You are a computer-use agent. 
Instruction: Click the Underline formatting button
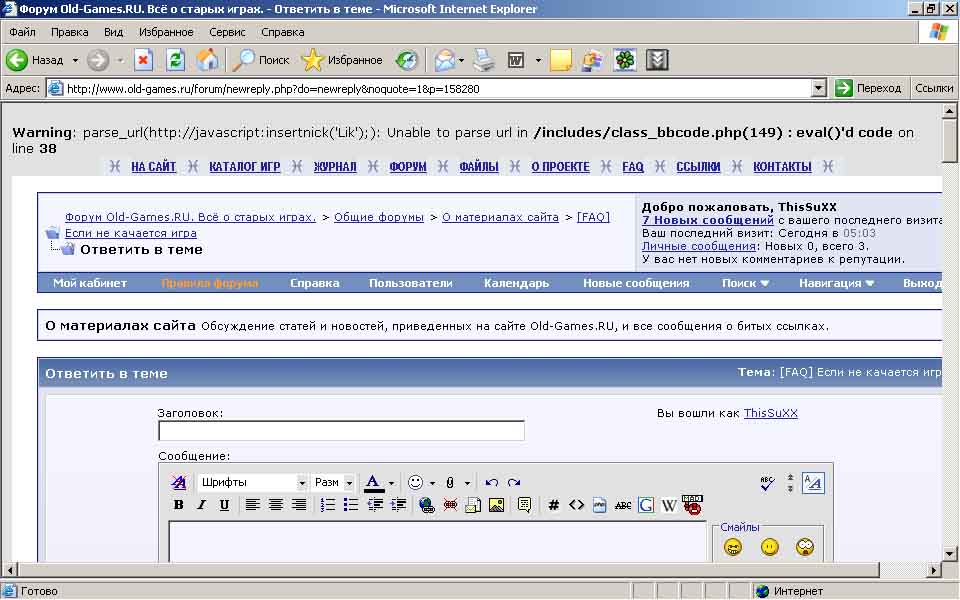point(224,505)
